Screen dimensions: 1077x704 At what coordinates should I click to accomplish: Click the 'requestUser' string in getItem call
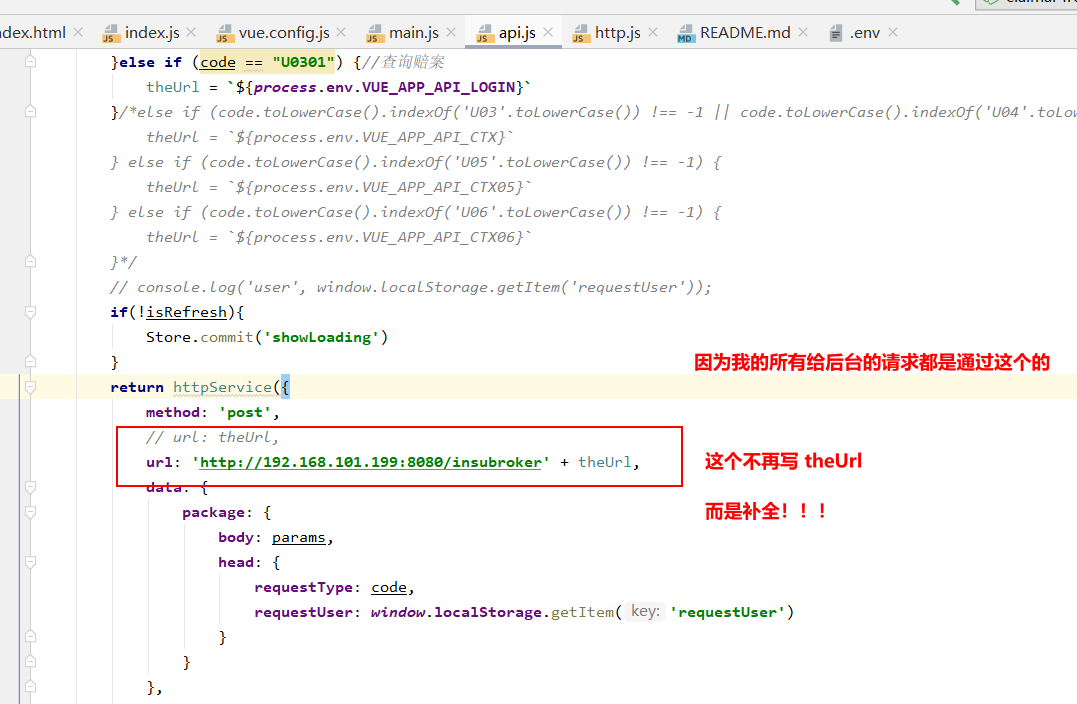tap(727, 613)
